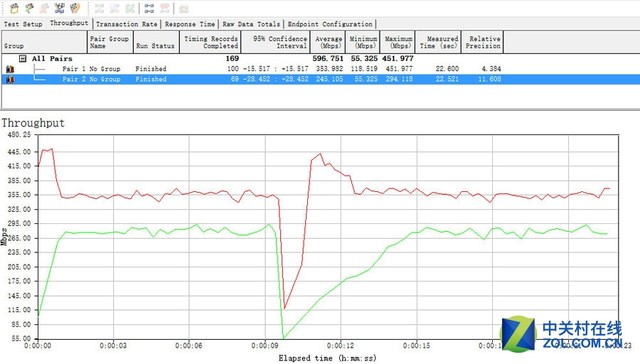640x364 pixels.
Task: Click the blue double-link pairs toolbar icon
Action: pos(149,8)
